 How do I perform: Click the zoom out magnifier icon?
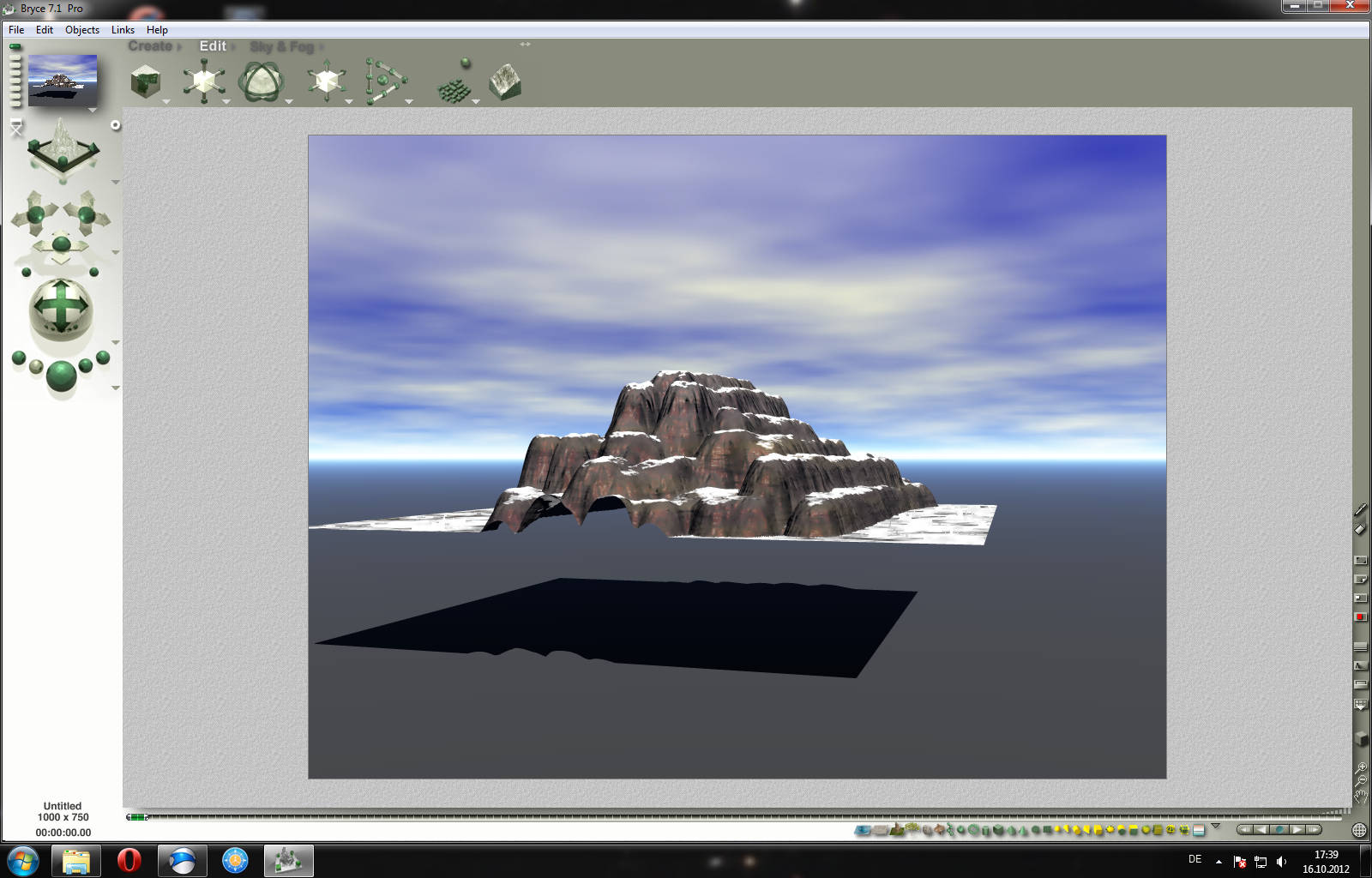tap(1361, 782)
